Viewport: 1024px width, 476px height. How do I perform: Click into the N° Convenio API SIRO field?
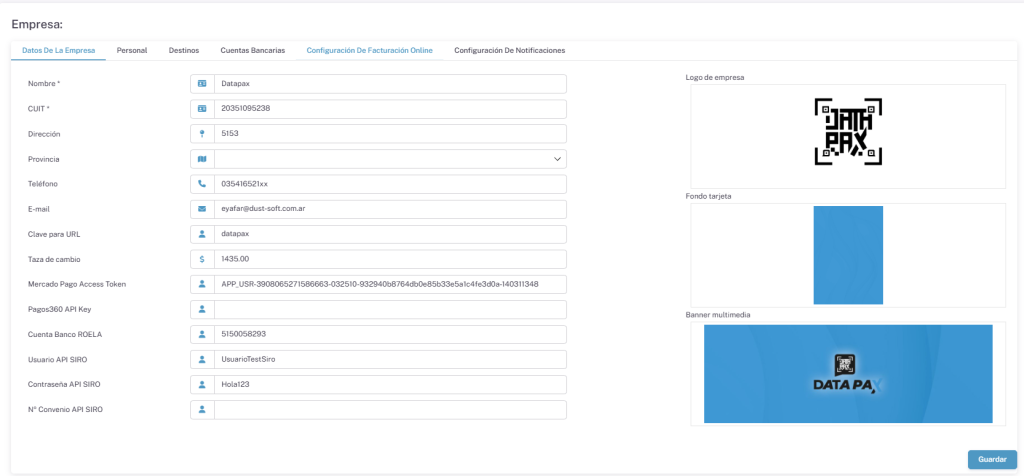tap(390, 410)
